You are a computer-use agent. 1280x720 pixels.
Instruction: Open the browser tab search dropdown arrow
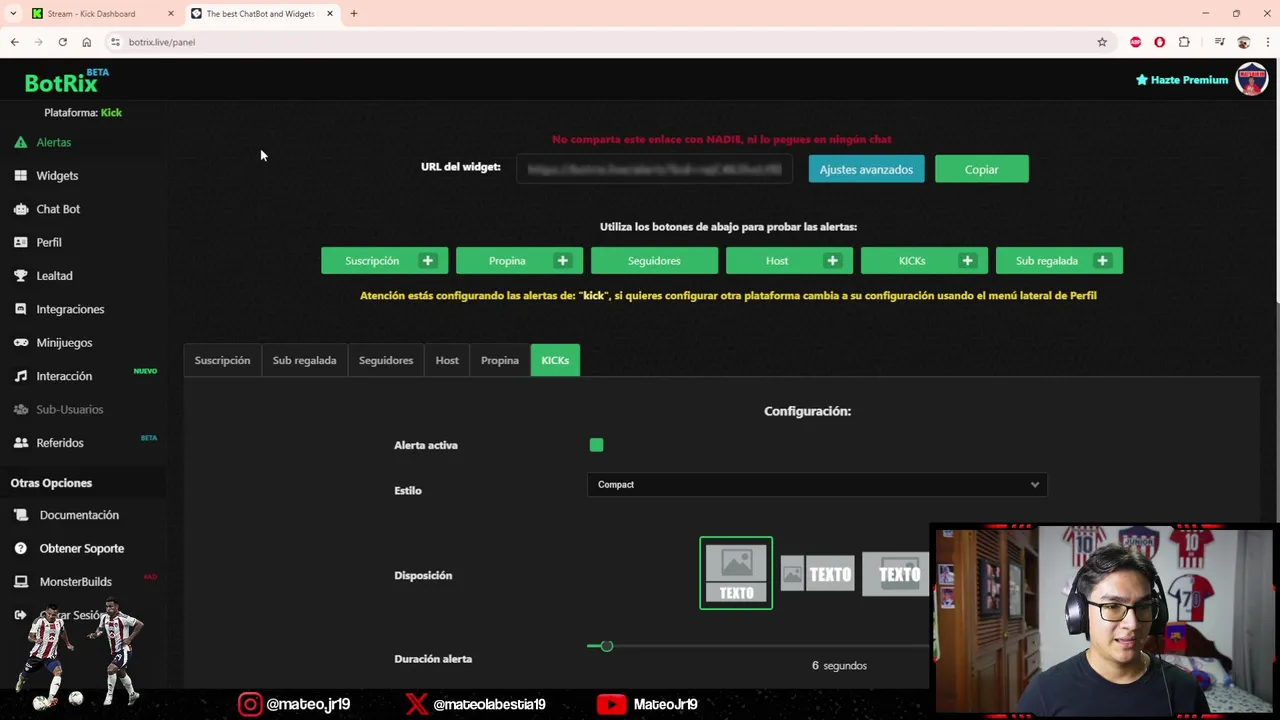[x=12, y=14]
